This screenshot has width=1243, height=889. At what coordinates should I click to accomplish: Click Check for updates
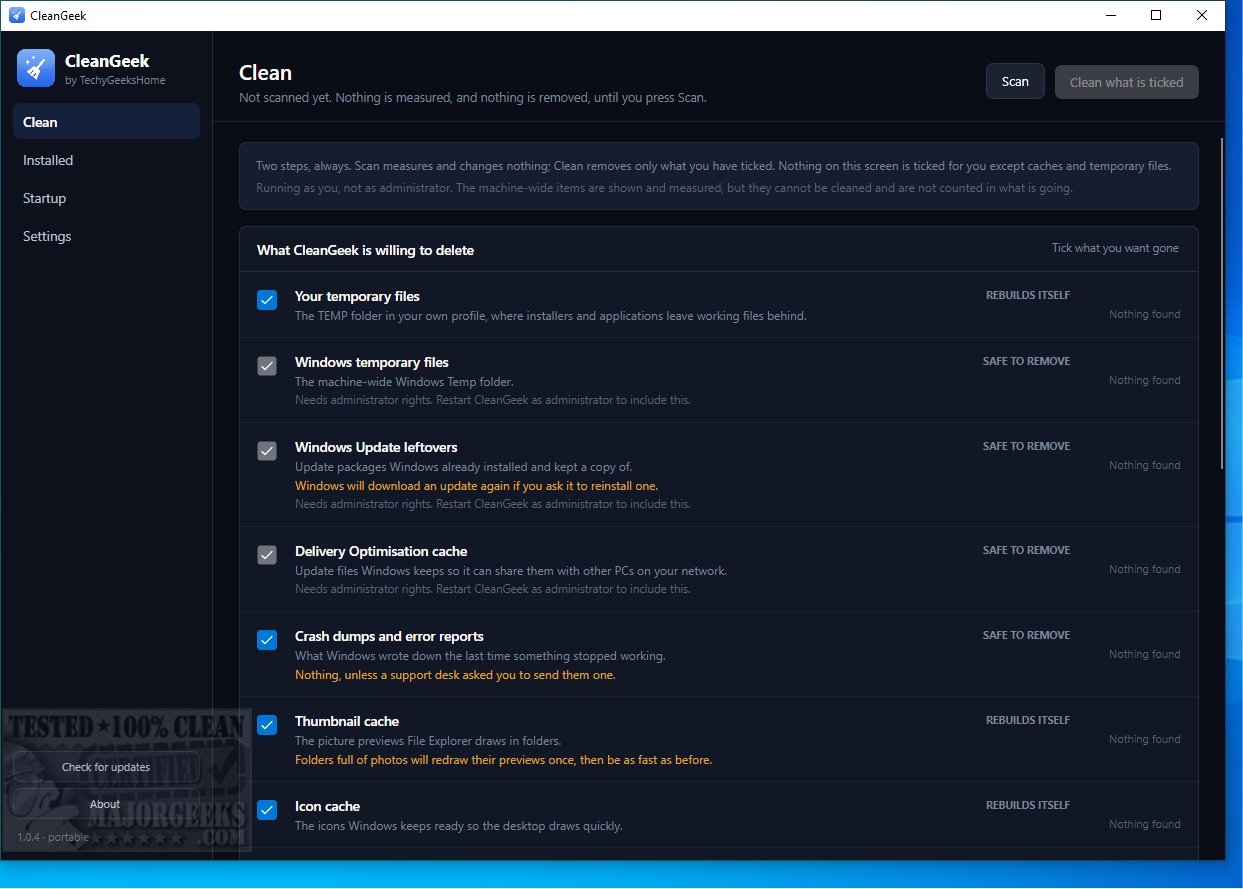[106, 767]
